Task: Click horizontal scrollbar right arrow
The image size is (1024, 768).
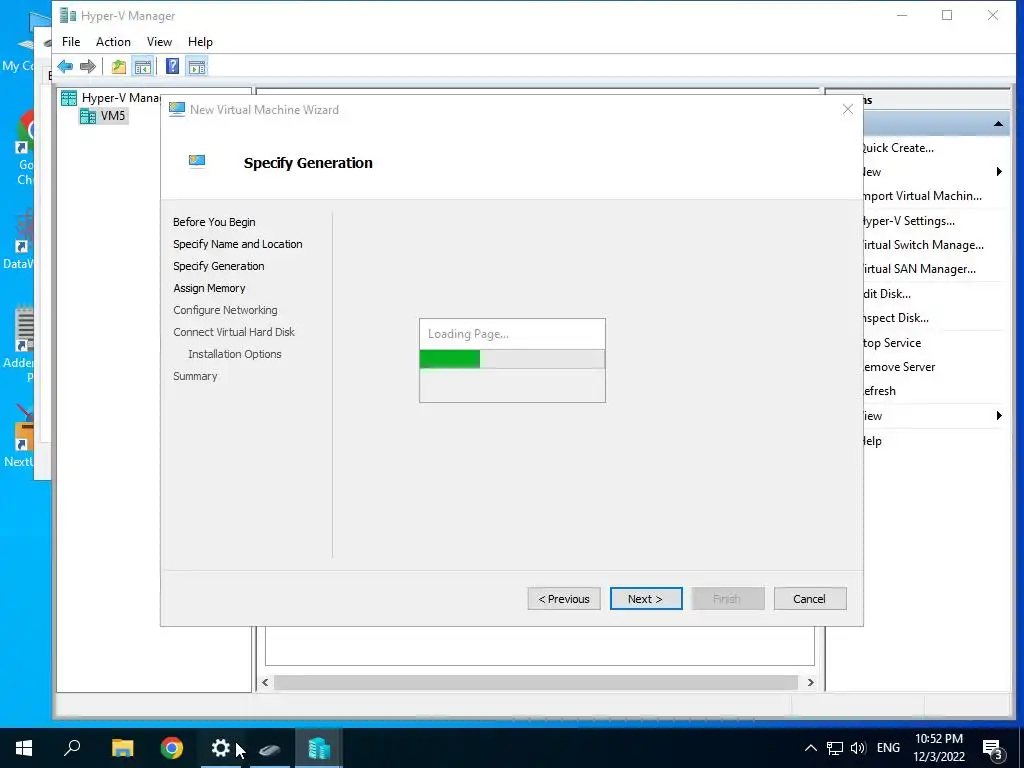Action: [x=810, y=682]
